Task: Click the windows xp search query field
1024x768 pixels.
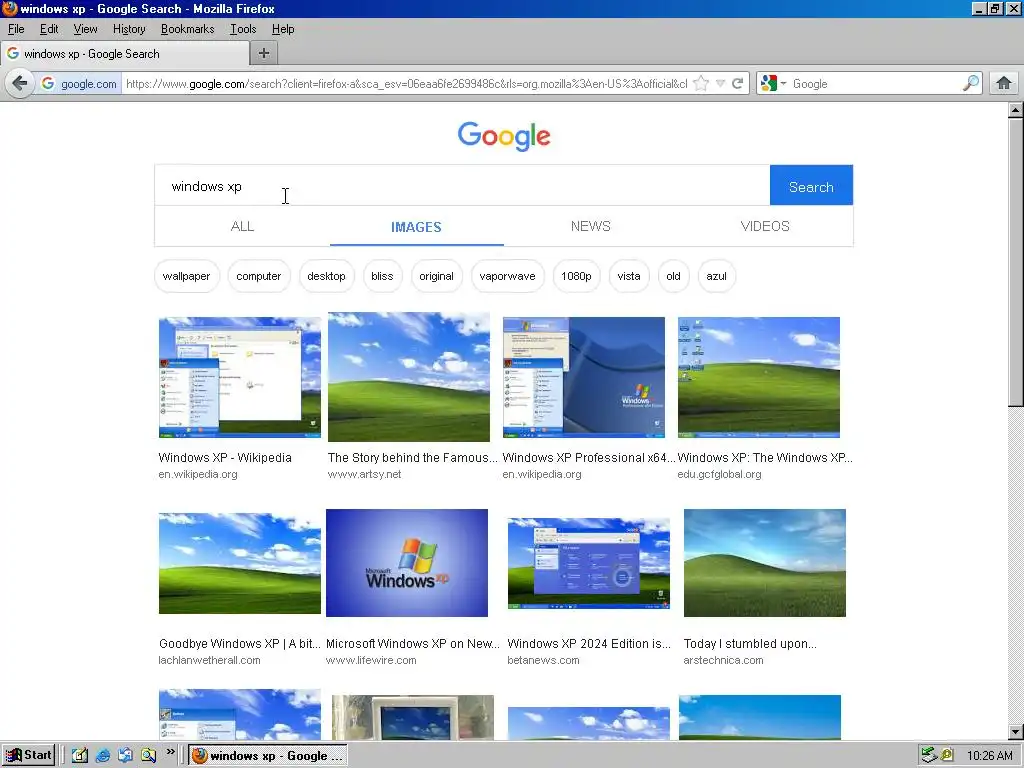Action: point(462,186)
